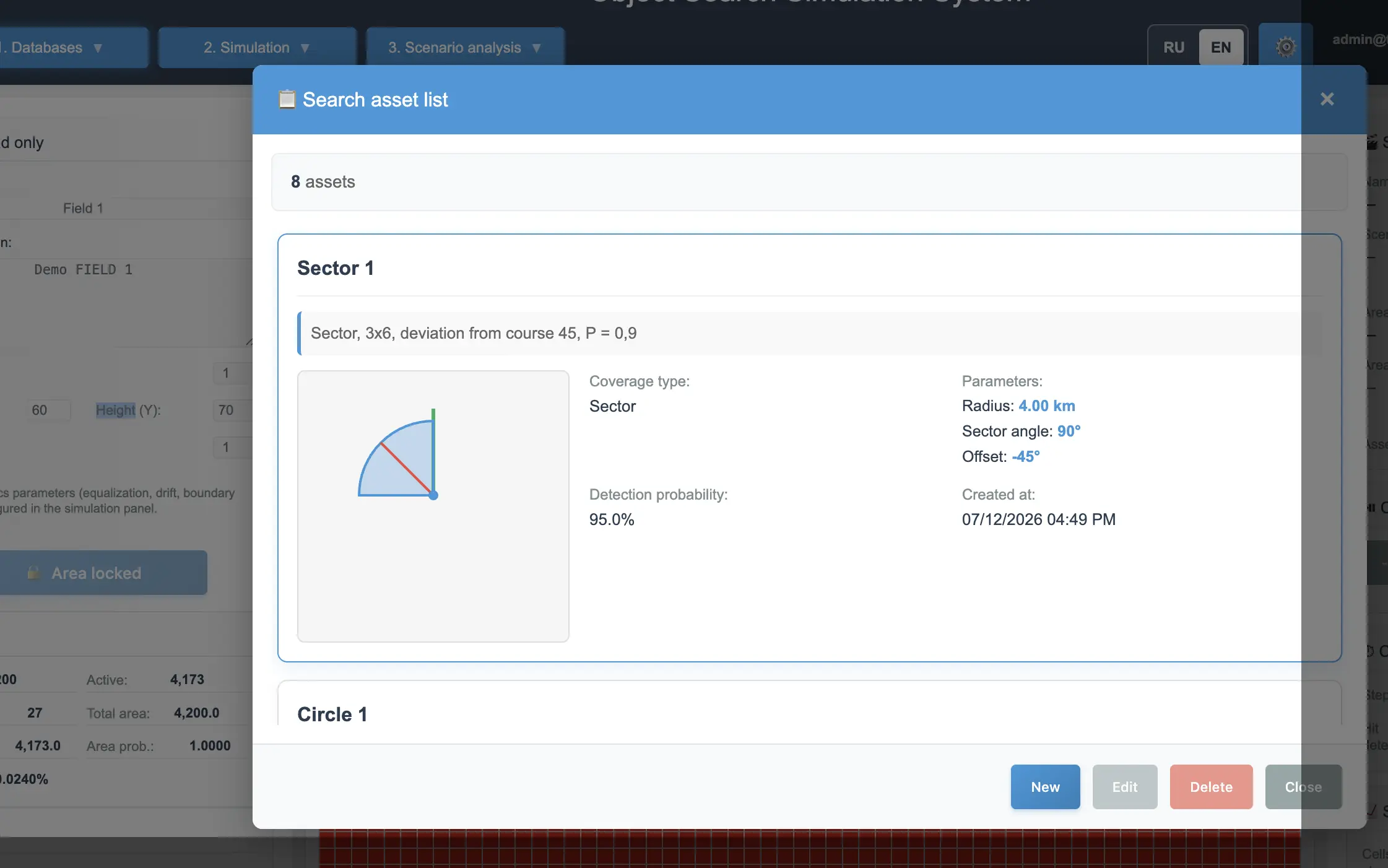Open the settings gear icon
The image size is (1388, 868).
tap(1285, 47)
